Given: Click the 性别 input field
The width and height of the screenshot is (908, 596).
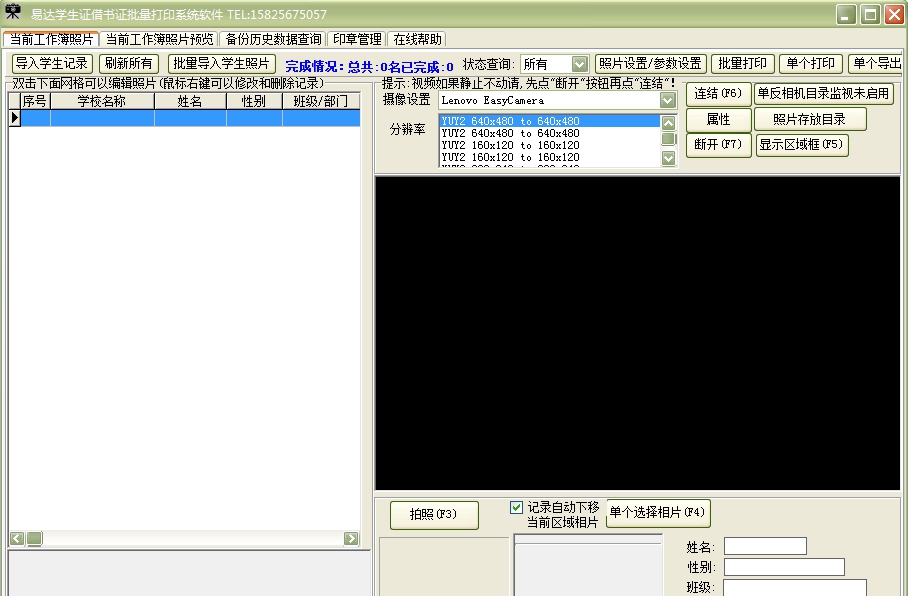Looking at the screenshot, I should tap(784, 567).
